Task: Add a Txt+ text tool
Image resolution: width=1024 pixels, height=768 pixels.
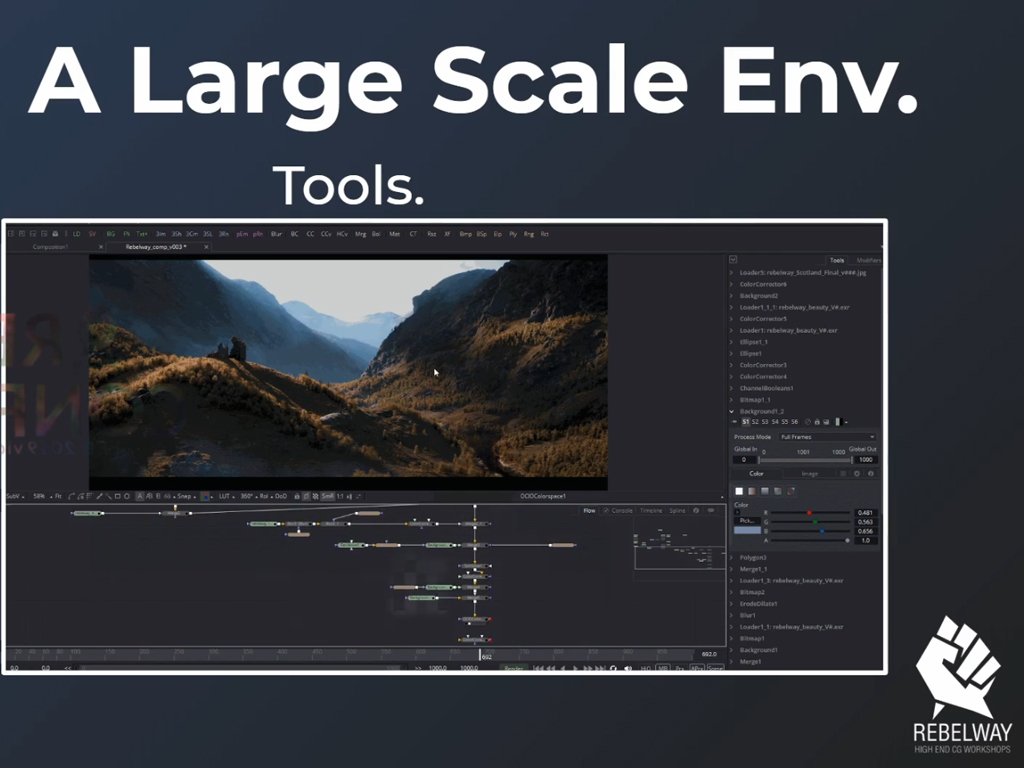Action: [142, 234]
